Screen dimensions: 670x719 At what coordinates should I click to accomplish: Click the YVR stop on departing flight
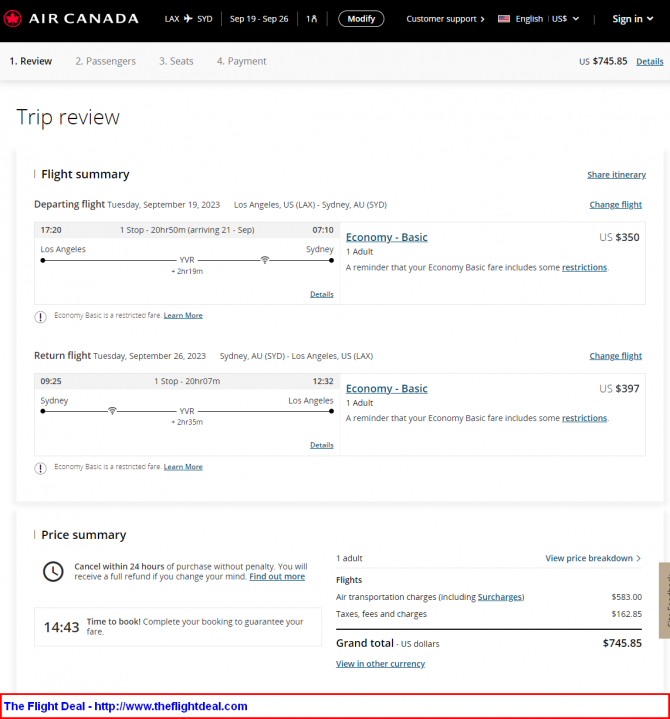tap(187, 260)
